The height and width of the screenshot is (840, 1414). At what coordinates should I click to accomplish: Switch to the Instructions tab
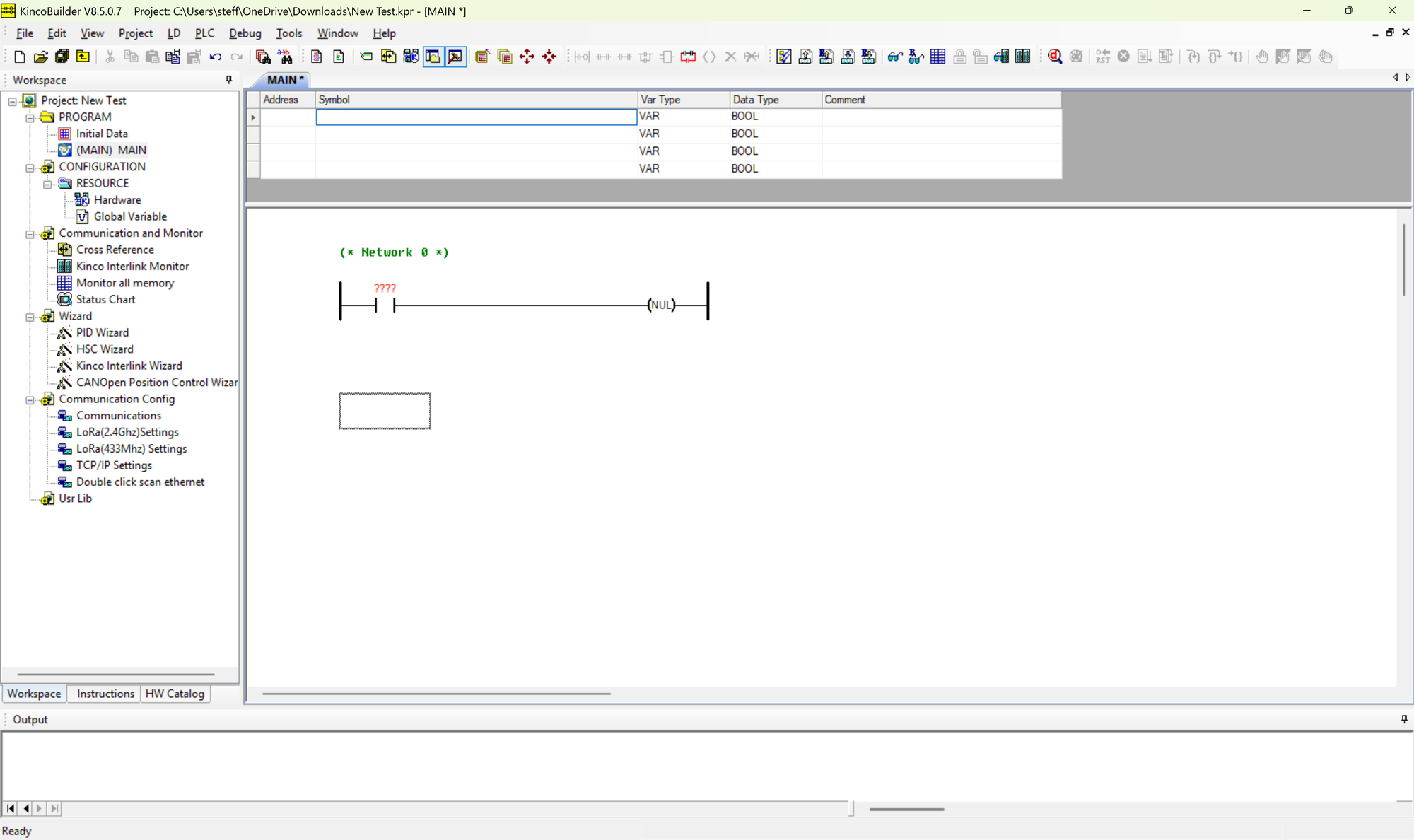(104, 694)
